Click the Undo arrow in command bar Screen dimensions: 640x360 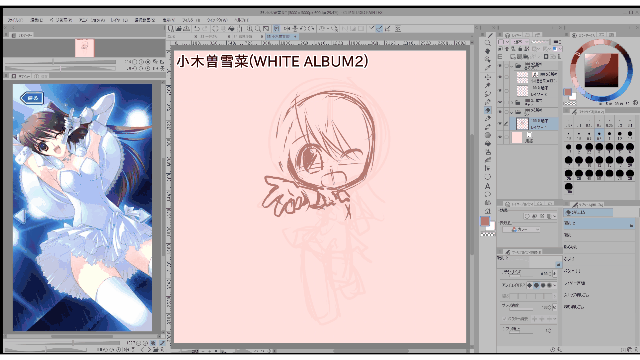tap(197, 29)
